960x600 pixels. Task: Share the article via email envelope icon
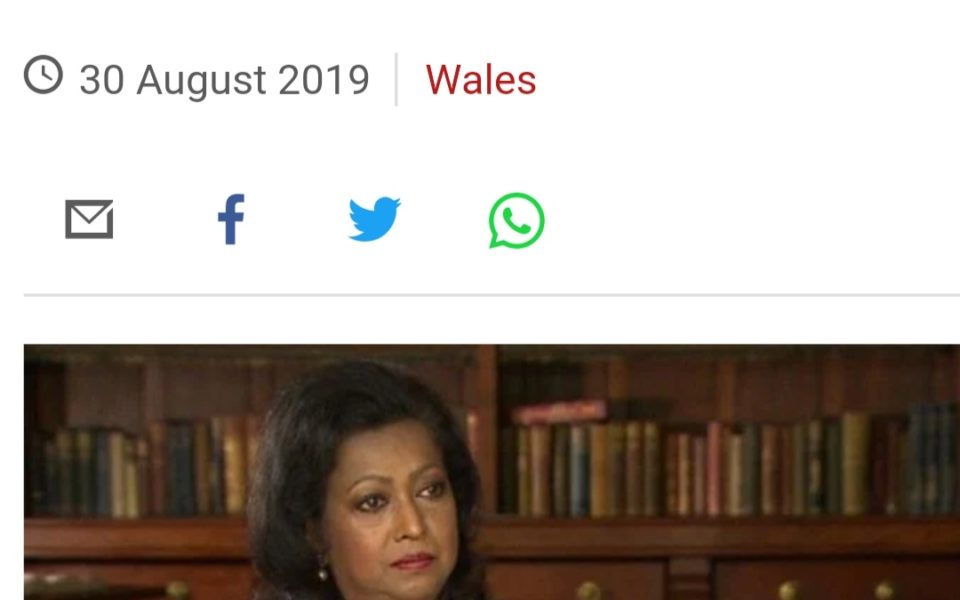point(89,219)
